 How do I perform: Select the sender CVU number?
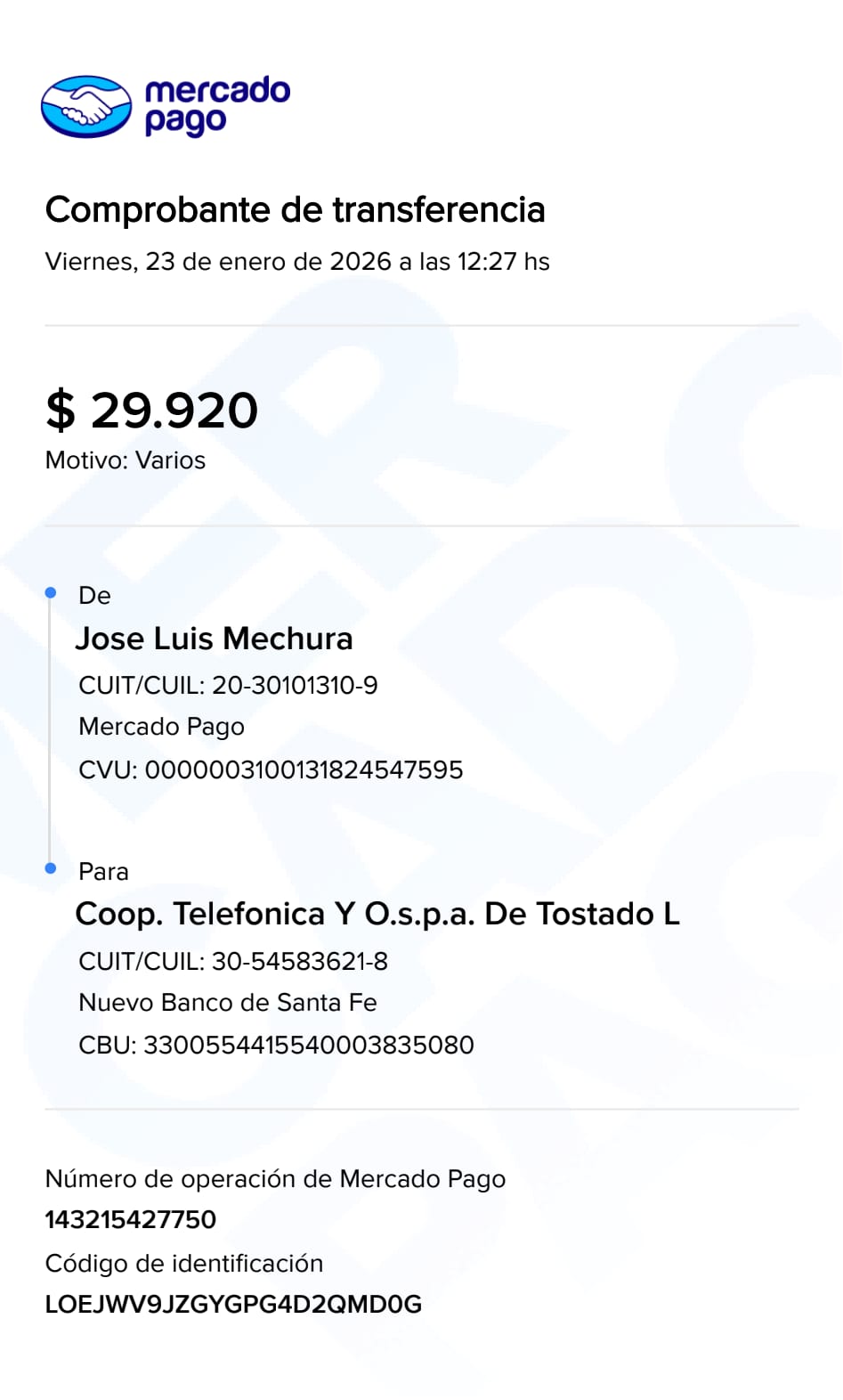(x=304, y=770)
